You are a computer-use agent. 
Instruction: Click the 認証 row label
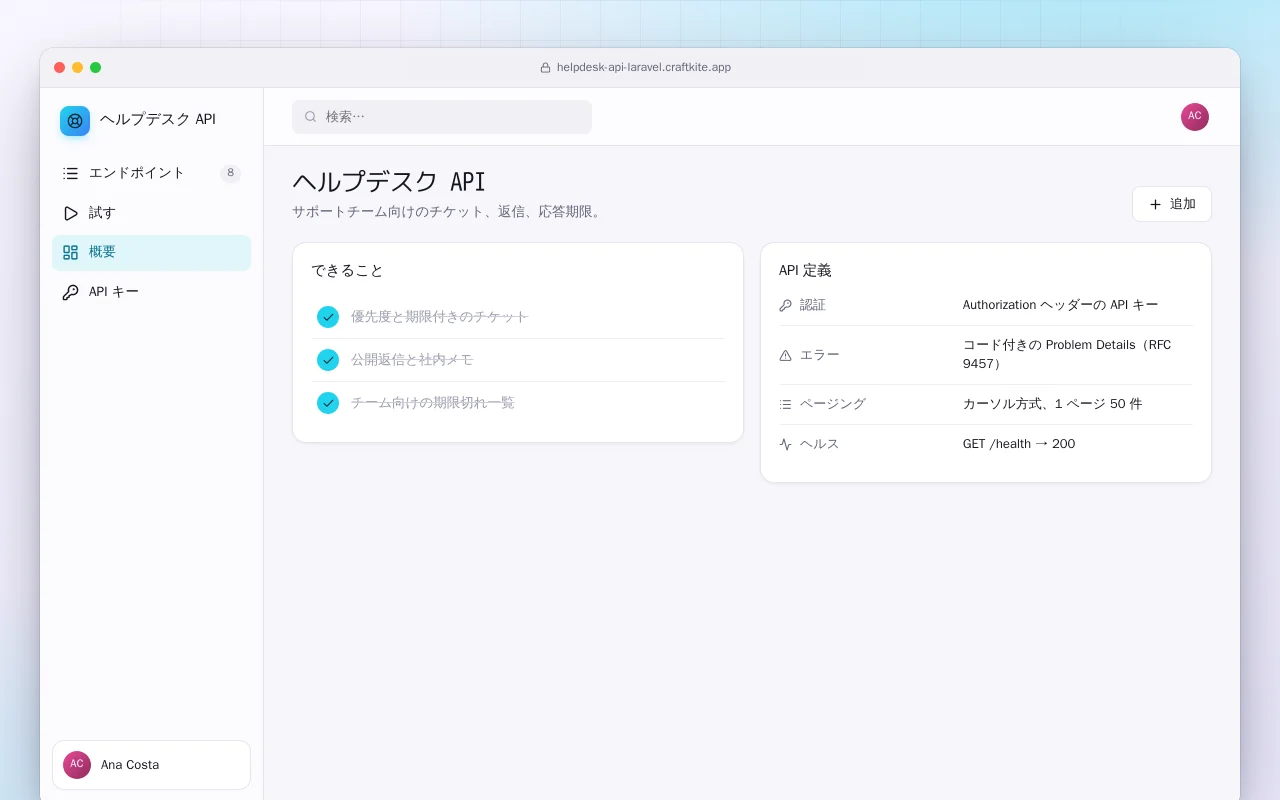point(813,305)
